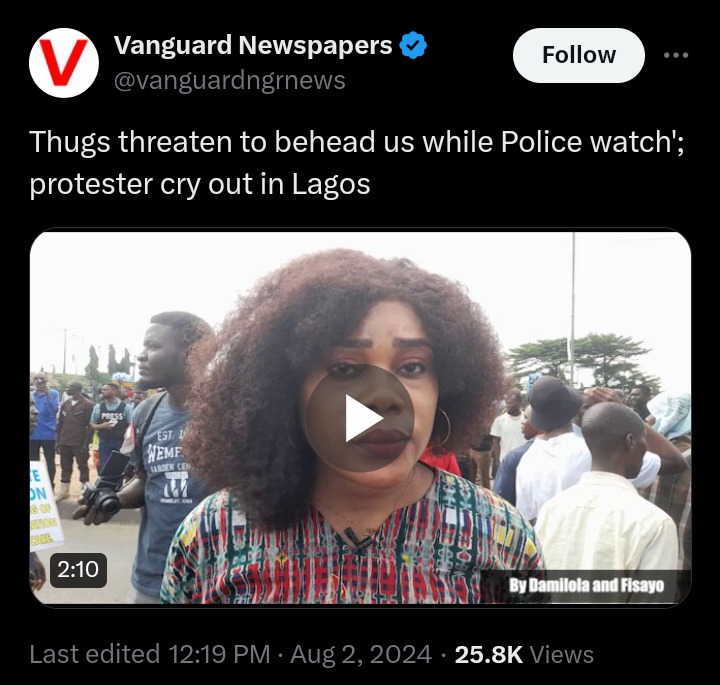Click the 2:10 video duration badge

point(78,570)
